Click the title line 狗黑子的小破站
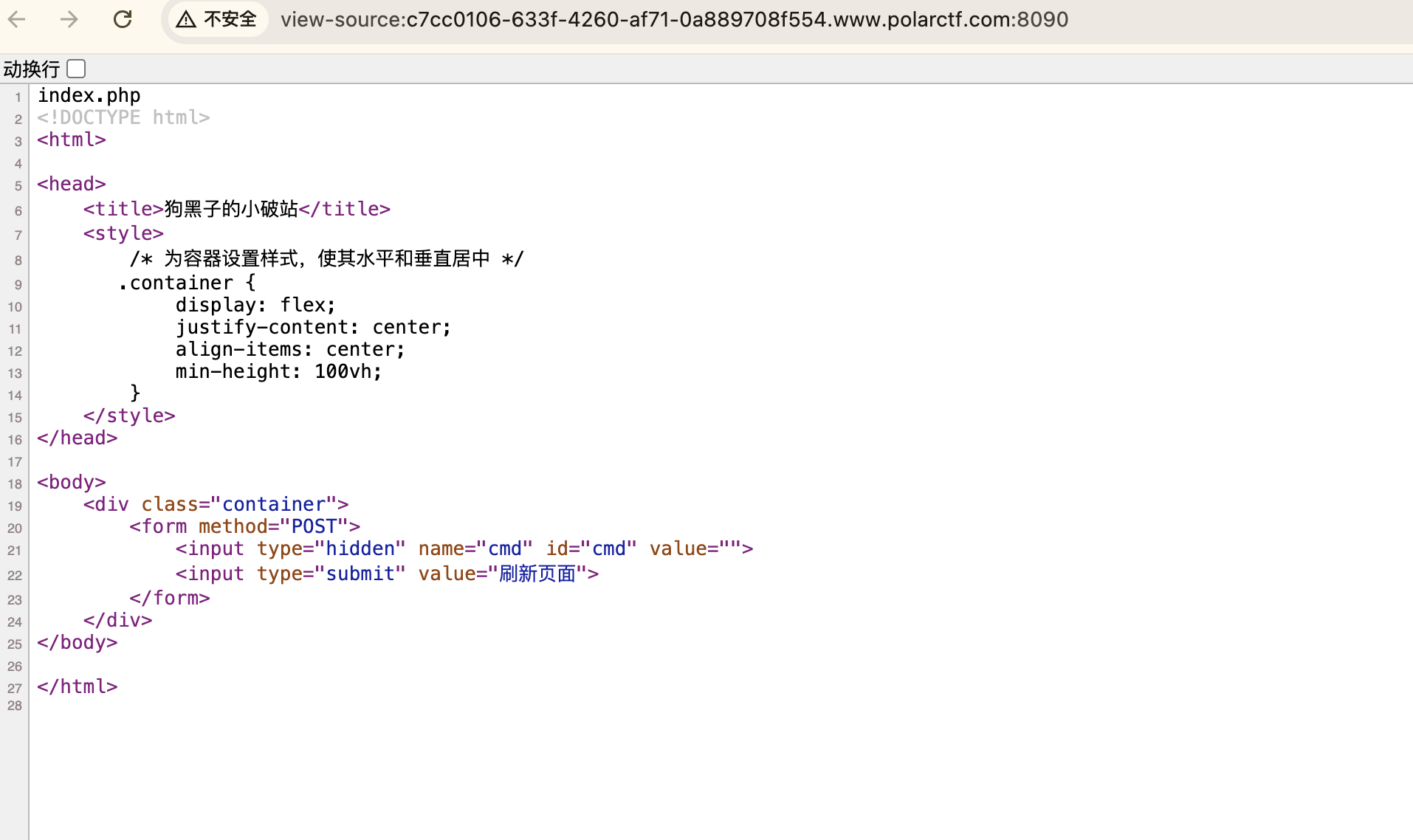This screenshot has height=840, width=1413. pos(237,209)
